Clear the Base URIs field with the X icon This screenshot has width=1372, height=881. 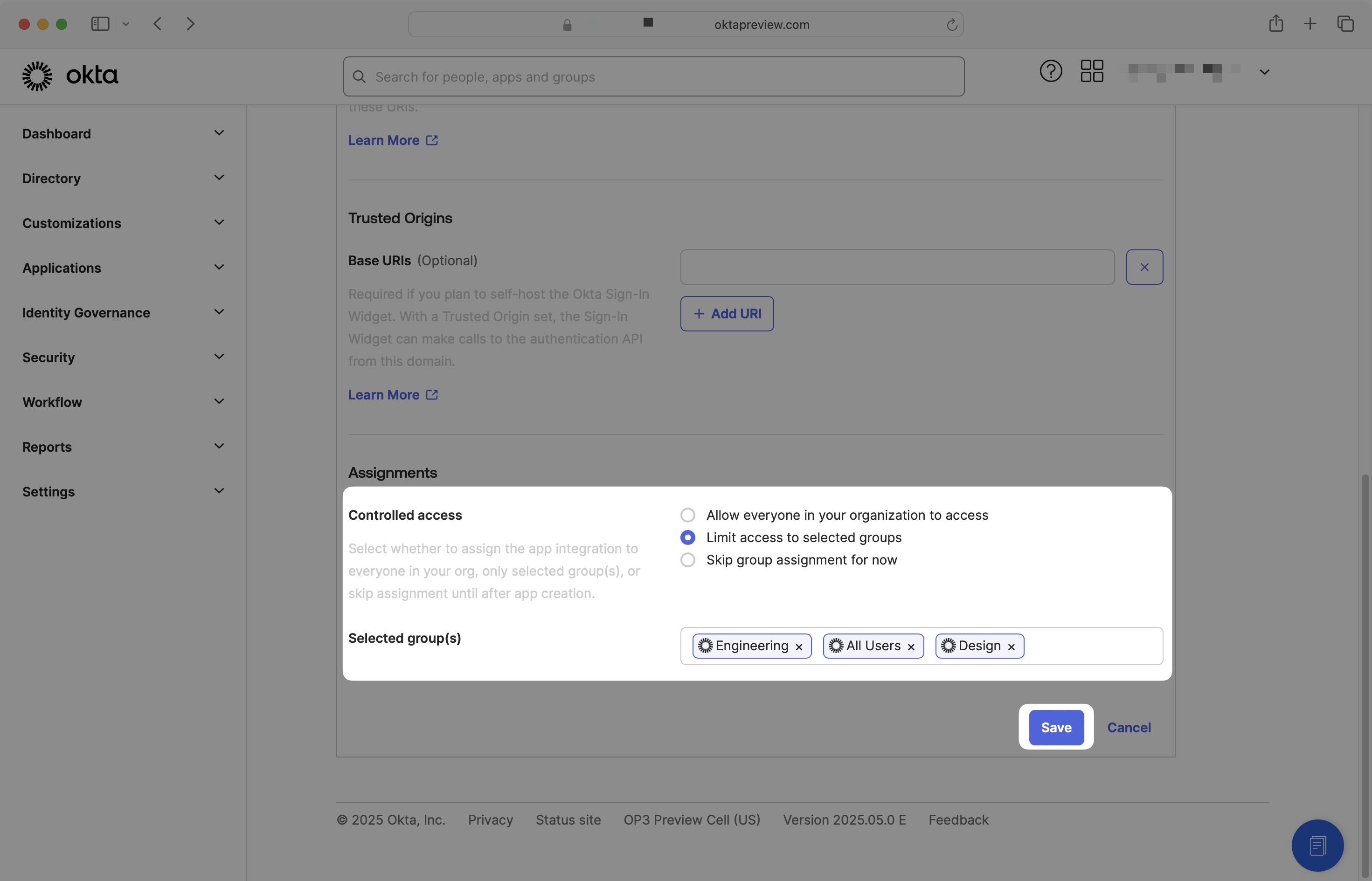(1145, 267)
